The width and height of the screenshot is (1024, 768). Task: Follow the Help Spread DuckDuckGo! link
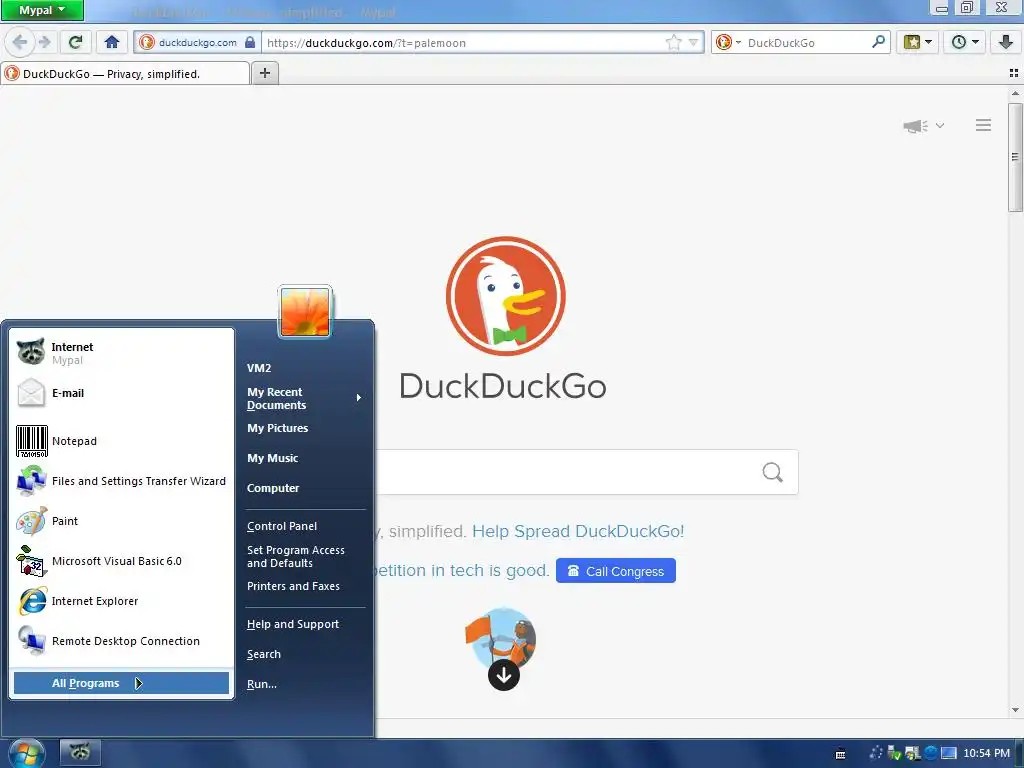[578, 531]
